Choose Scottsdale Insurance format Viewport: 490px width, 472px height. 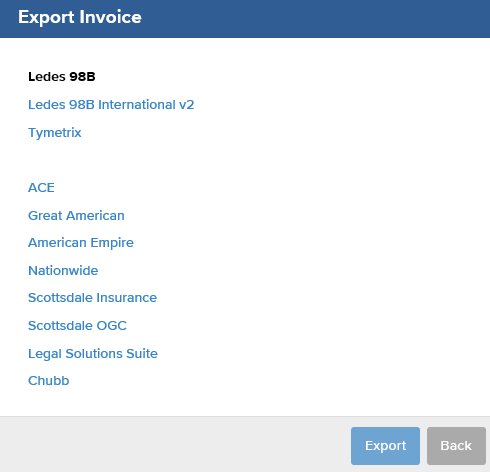[x=92, y=298]
